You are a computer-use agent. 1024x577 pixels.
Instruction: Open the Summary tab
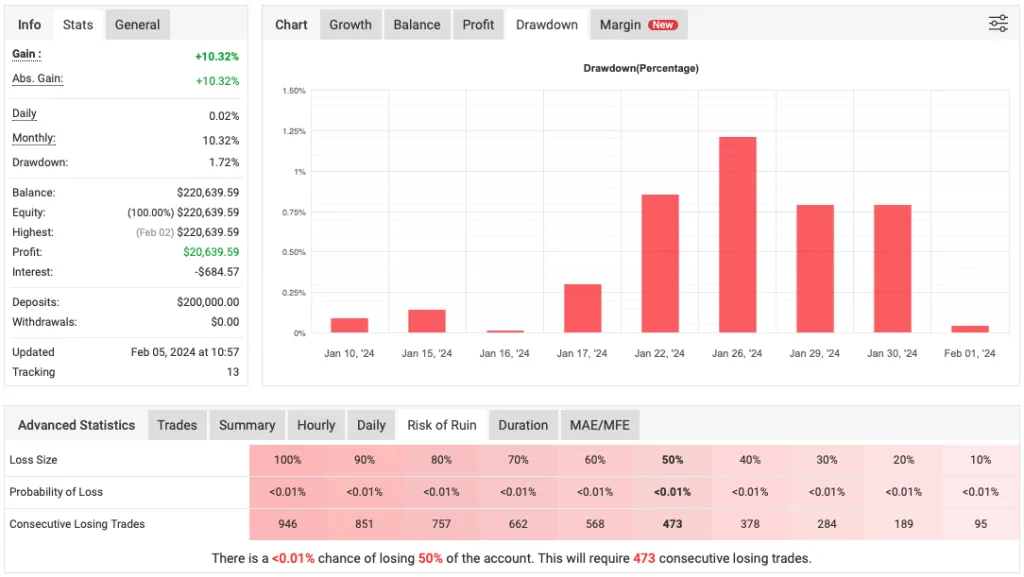pos(247,425)
